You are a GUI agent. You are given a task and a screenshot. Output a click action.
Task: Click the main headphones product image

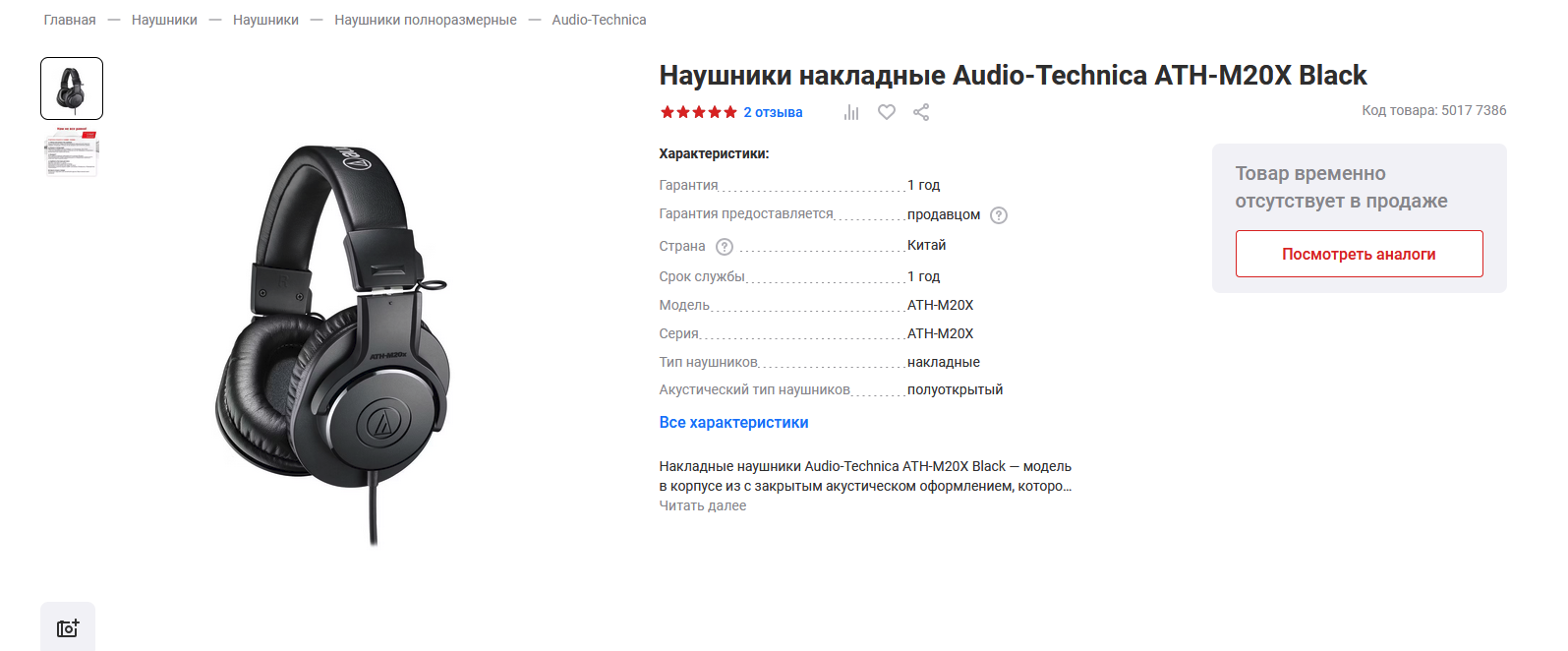pyautogui.click(x=334, y=344)
